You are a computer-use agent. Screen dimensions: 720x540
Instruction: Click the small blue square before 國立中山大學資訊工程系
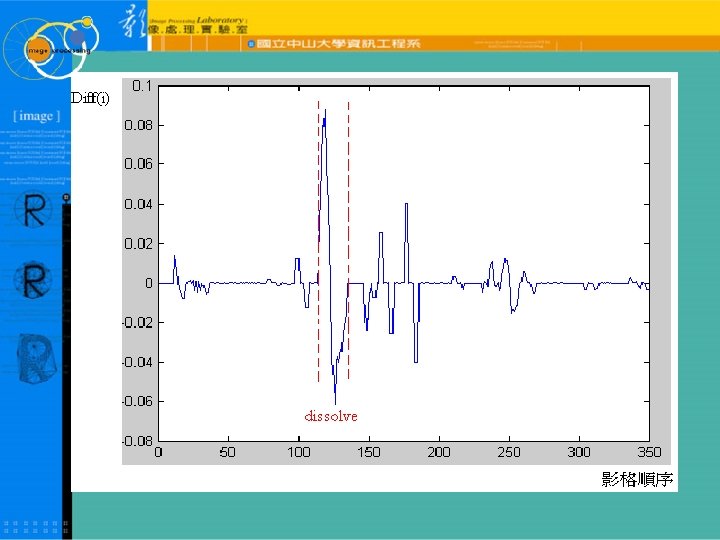(x=251, y=44)
